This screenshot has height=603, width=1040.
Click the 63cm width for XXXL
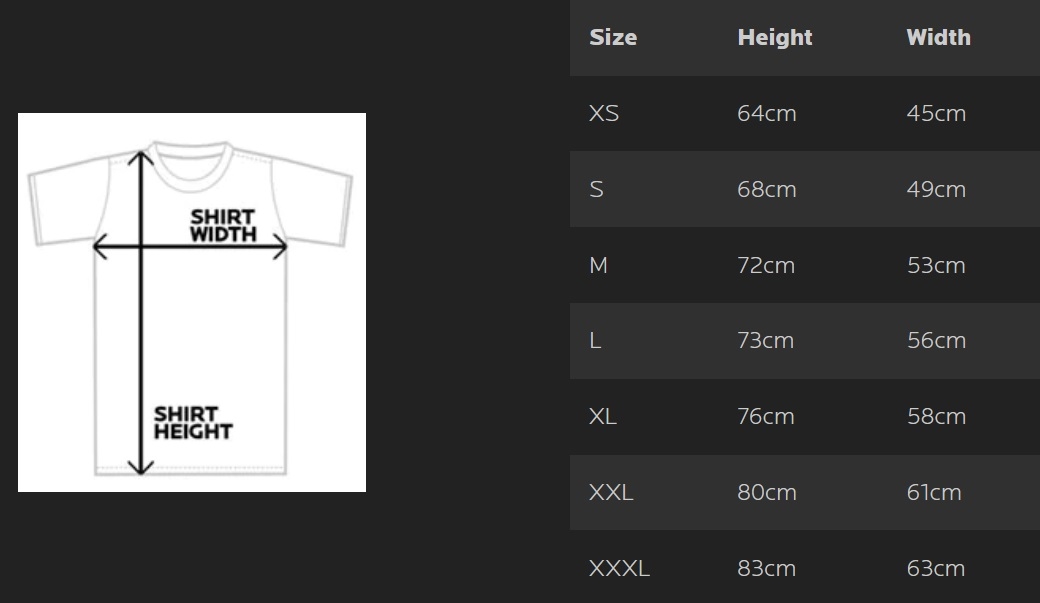pos(936,569)
